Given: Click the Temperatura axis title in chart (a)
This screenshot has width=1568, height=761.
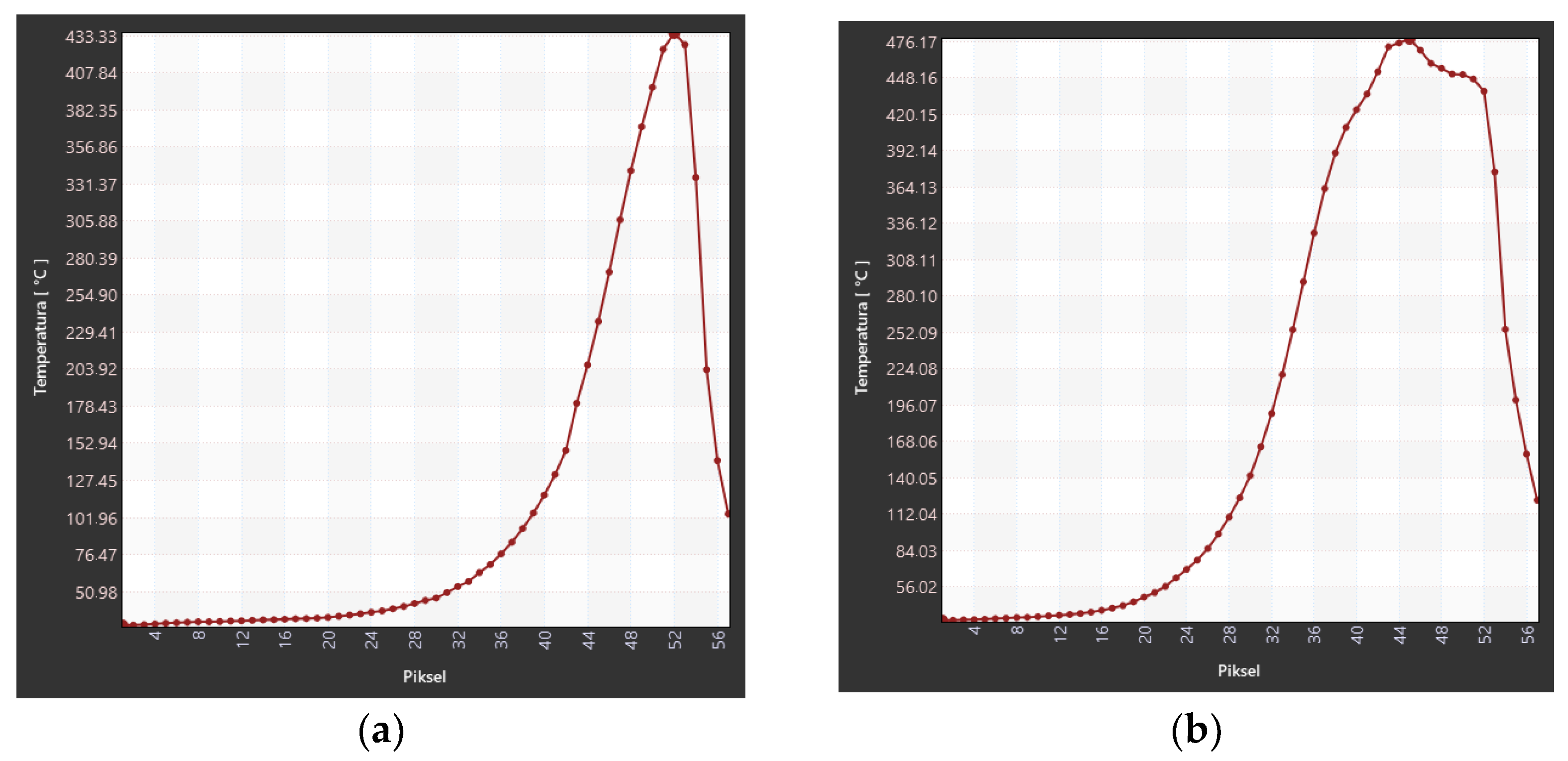Looking at the screenshot, I should click(40, 327).
